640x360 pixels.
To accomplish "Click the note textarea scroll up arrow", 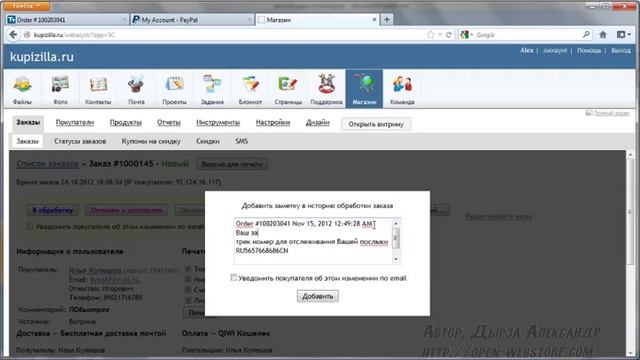I will (x=396, y=223).
